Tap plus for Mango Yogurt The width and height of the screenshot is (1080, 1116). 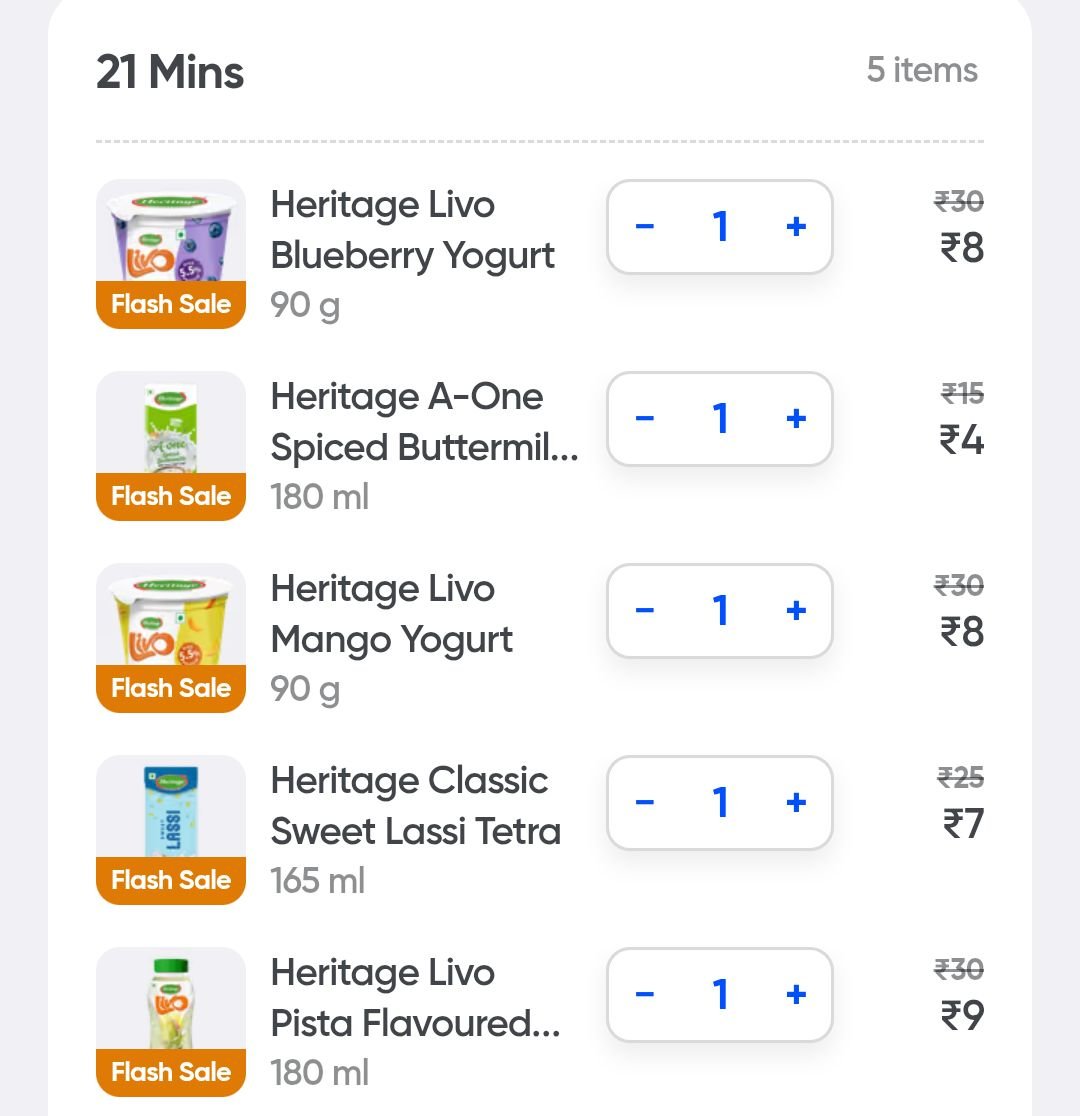(796, 611)
